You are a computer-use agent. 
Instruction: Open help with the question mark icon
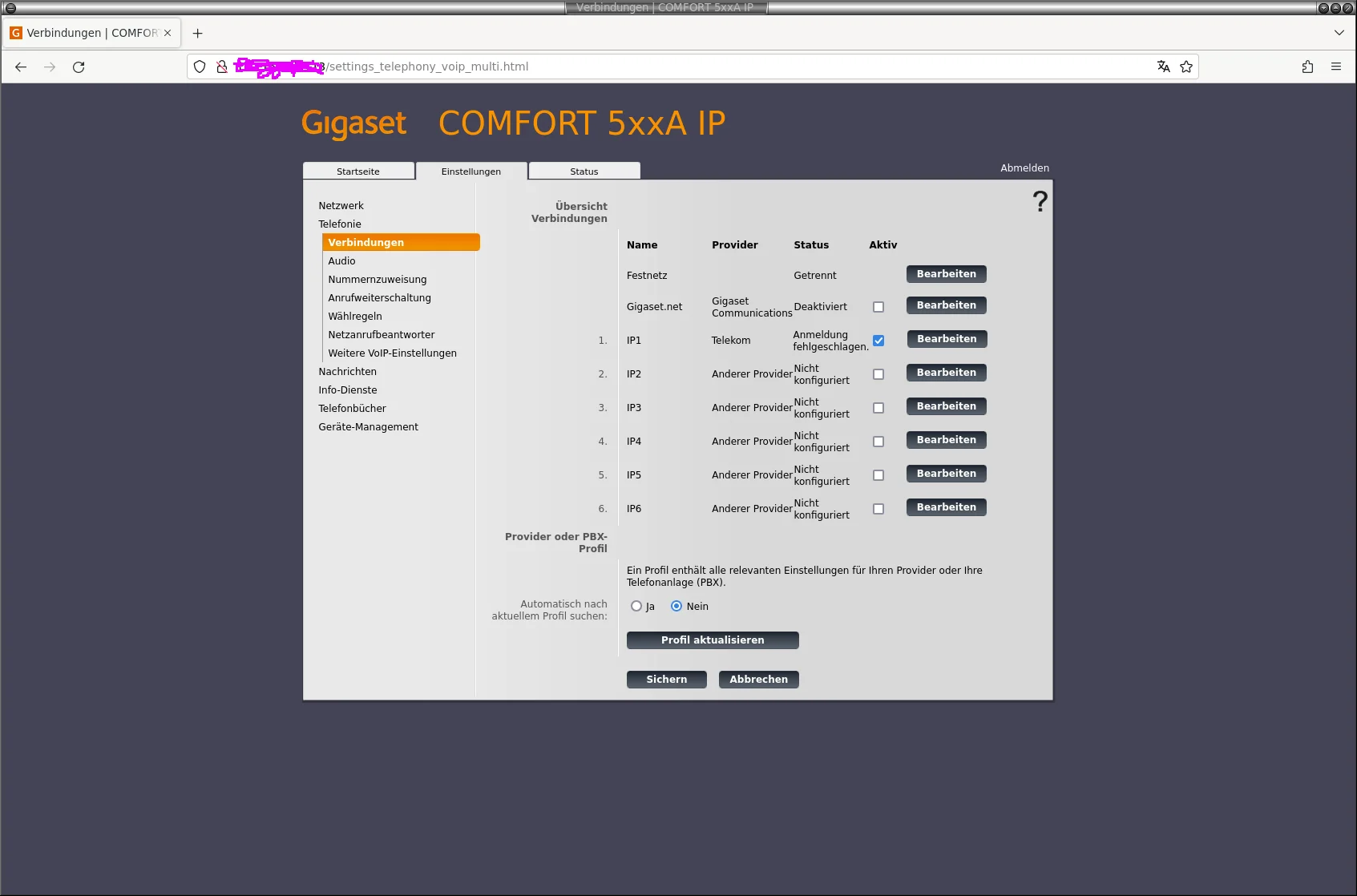point(1040,201)
